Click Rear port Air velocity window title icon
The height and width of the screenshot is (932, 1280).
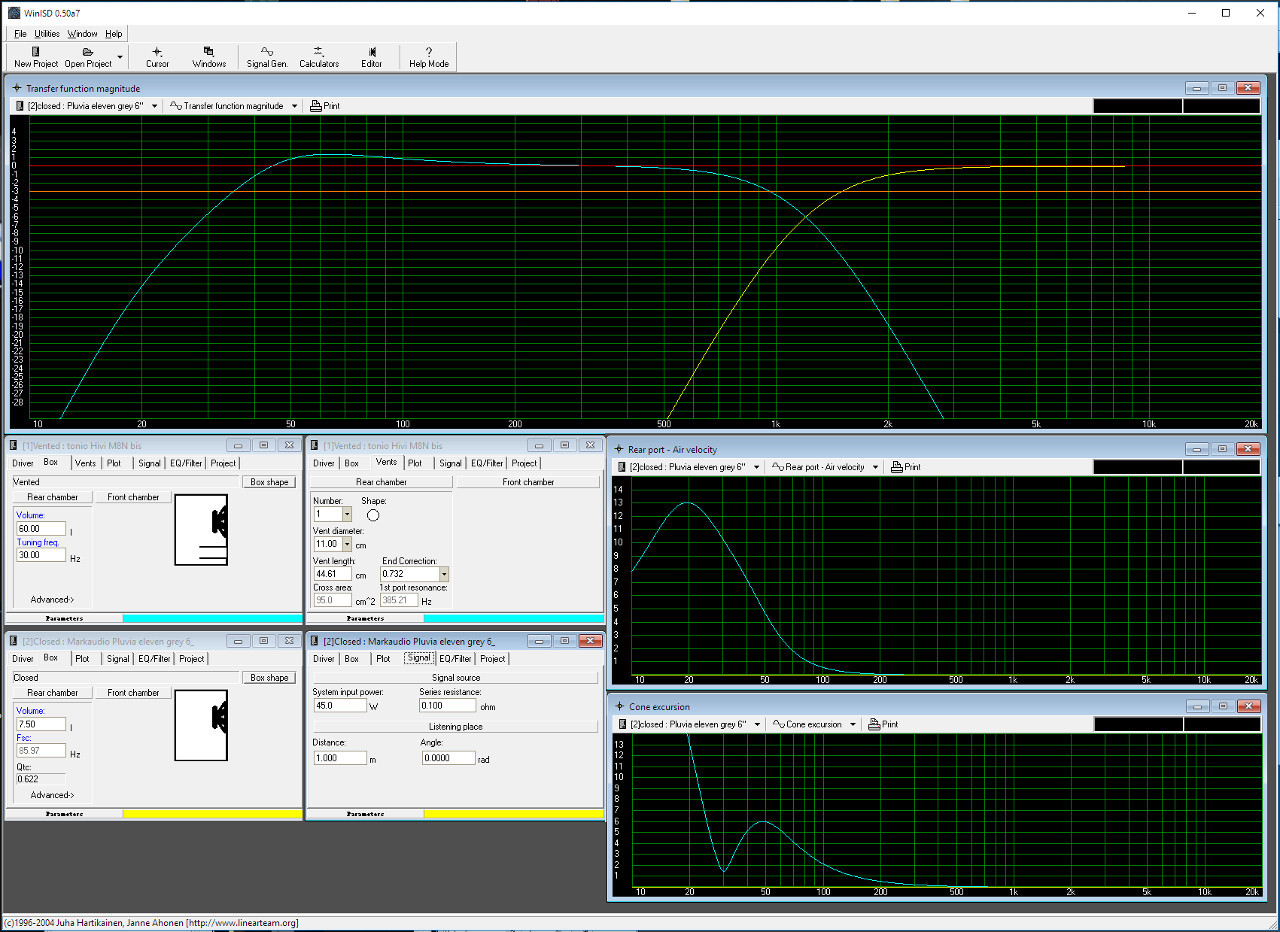pyautogui.click(x=620, y=449)
